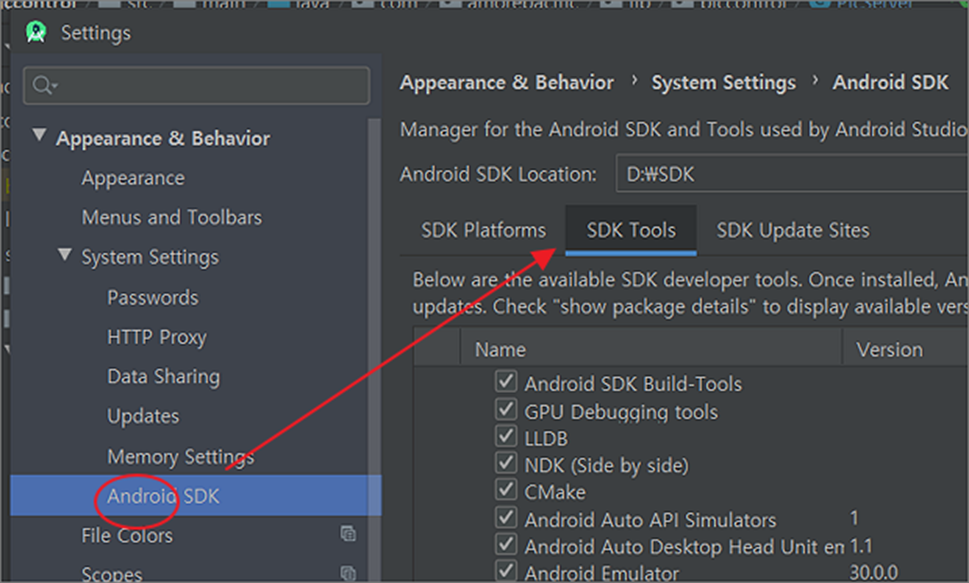Click Android SDK breadcrumb
The width and height of the screenshot is (969, 583).
(890, 82)
